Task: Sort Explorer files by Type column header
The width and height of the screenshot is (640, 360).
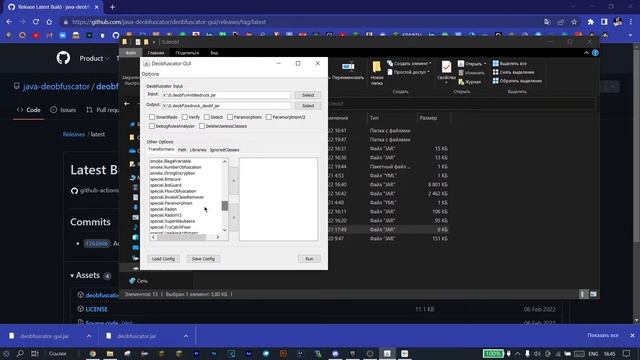Action: pyautogui.click(x=392, y=118)
